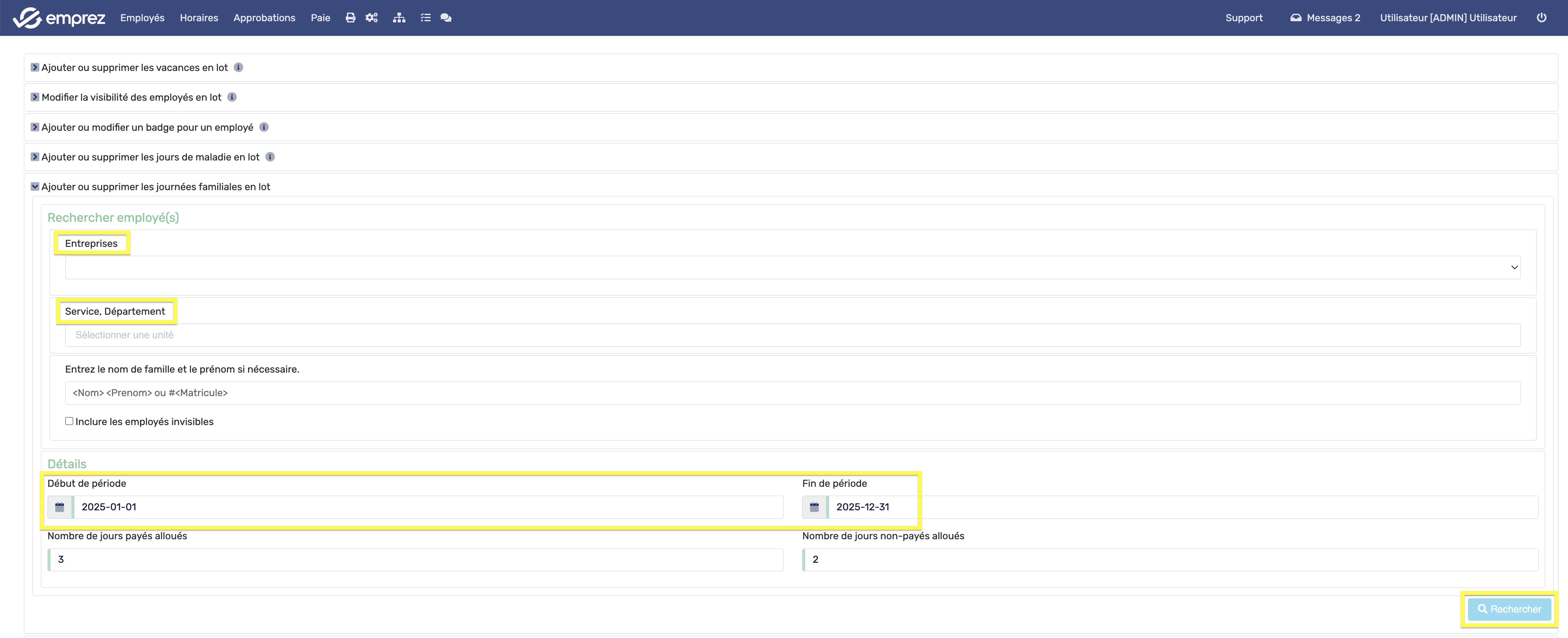Collapse the journées familiales en lot section
The image size is (1568, 638).
click(x=35, y=187)
